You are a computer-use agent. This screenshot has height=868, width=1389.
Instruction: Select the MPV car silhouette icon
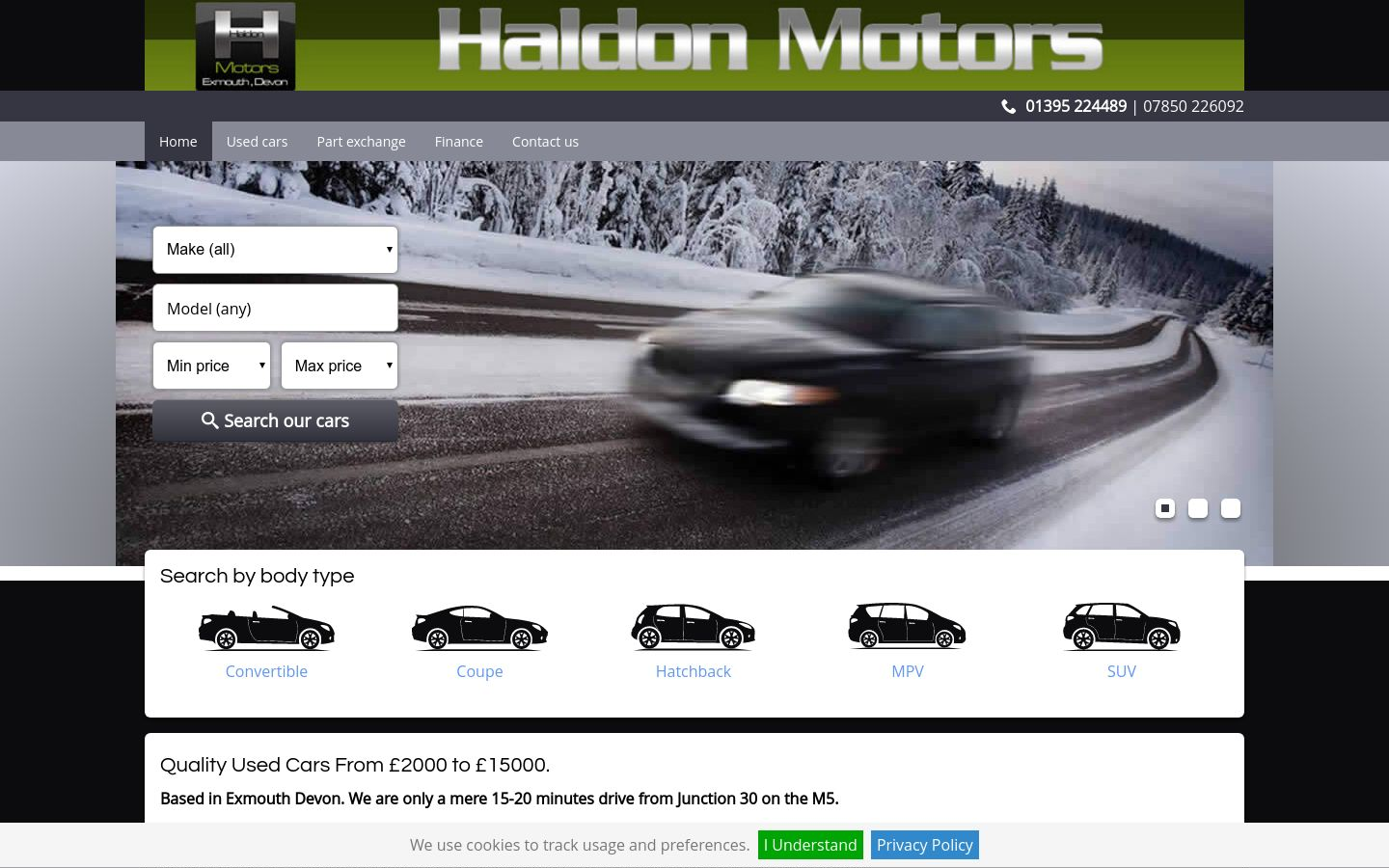click(907, 625)
